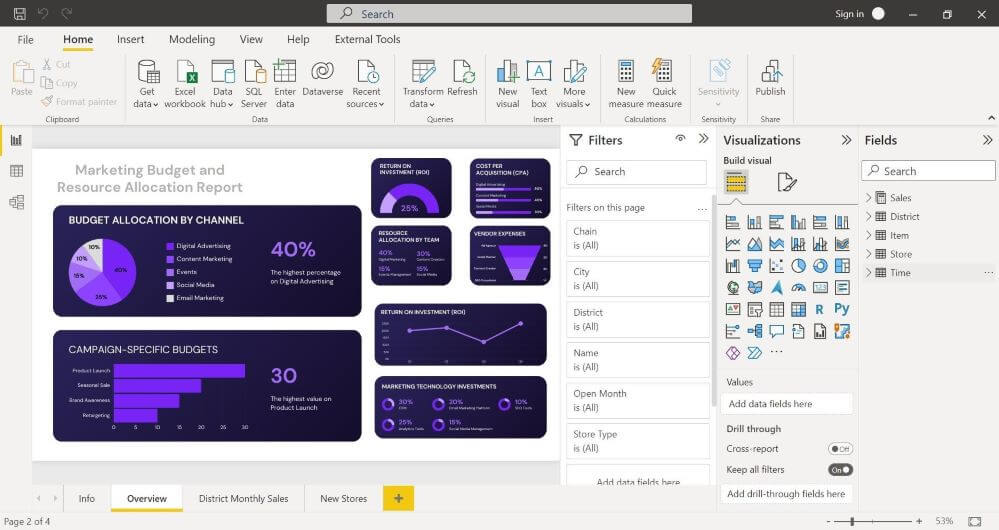Click the Enter data button
Screen dimensions: 999x530
click(x=285, y=84)
